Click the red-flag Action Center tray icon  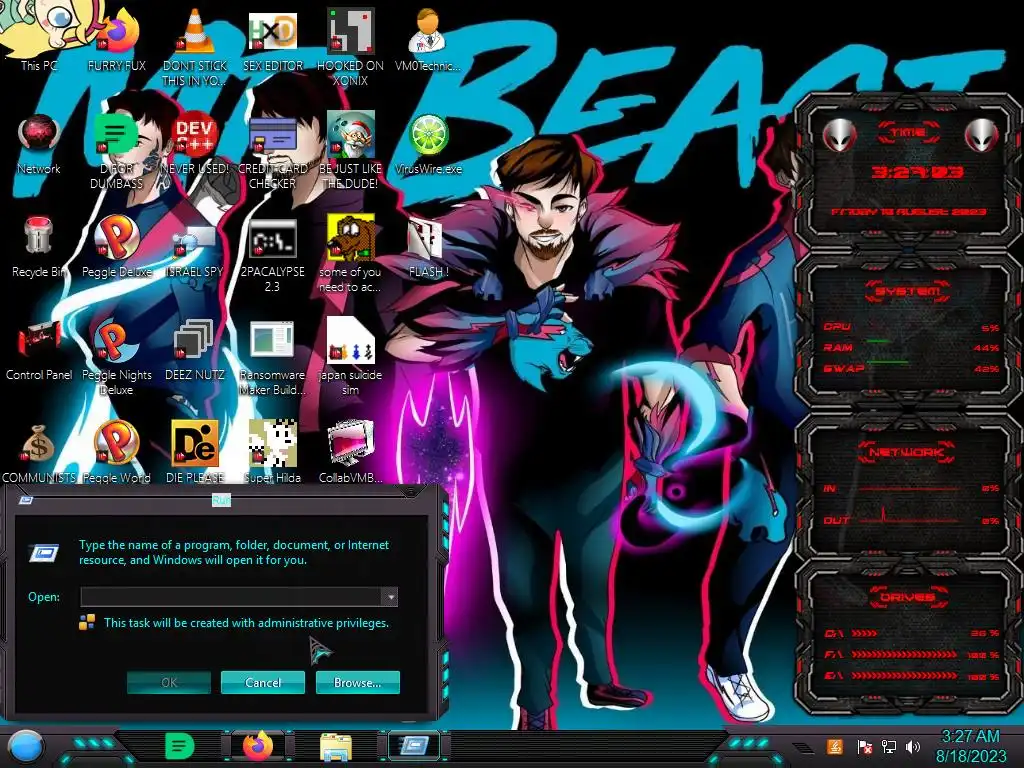(x=864, y=746)
